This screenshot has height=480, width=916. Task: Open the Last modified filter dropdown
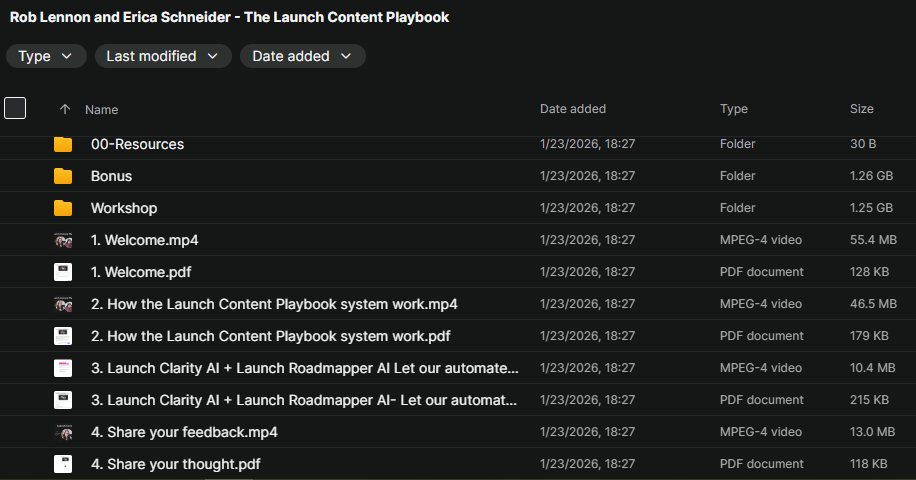(163, 56)
